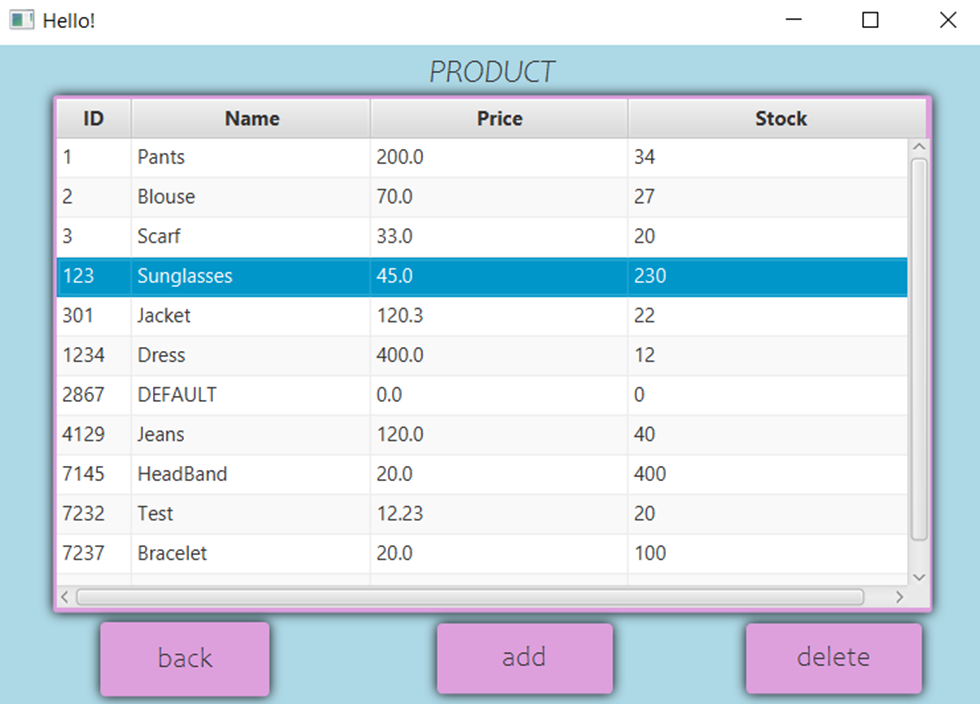Click stock cell 40
Viewport: 980px width, 704px height.
[768, 435]
